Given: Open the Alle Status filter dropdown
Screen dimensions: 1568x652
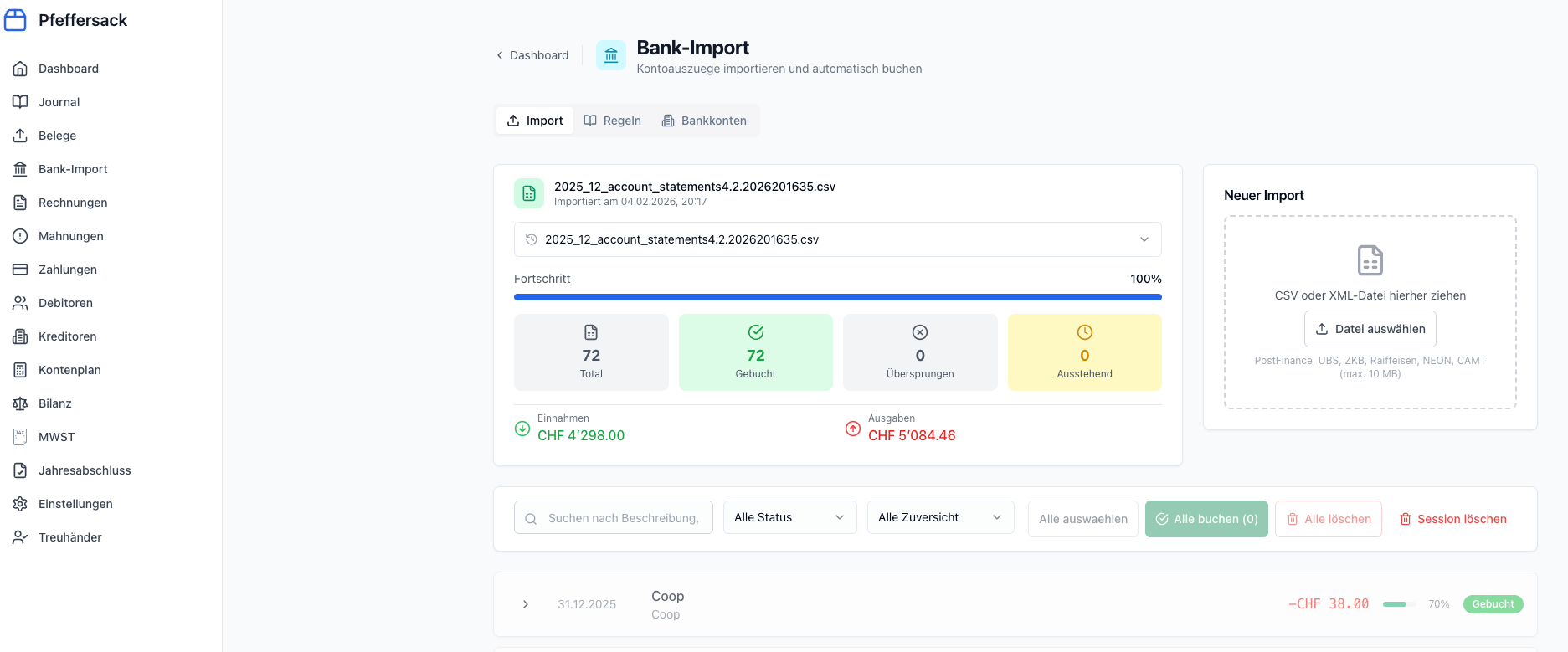Looking at the screenshot, I should (789, 517).
